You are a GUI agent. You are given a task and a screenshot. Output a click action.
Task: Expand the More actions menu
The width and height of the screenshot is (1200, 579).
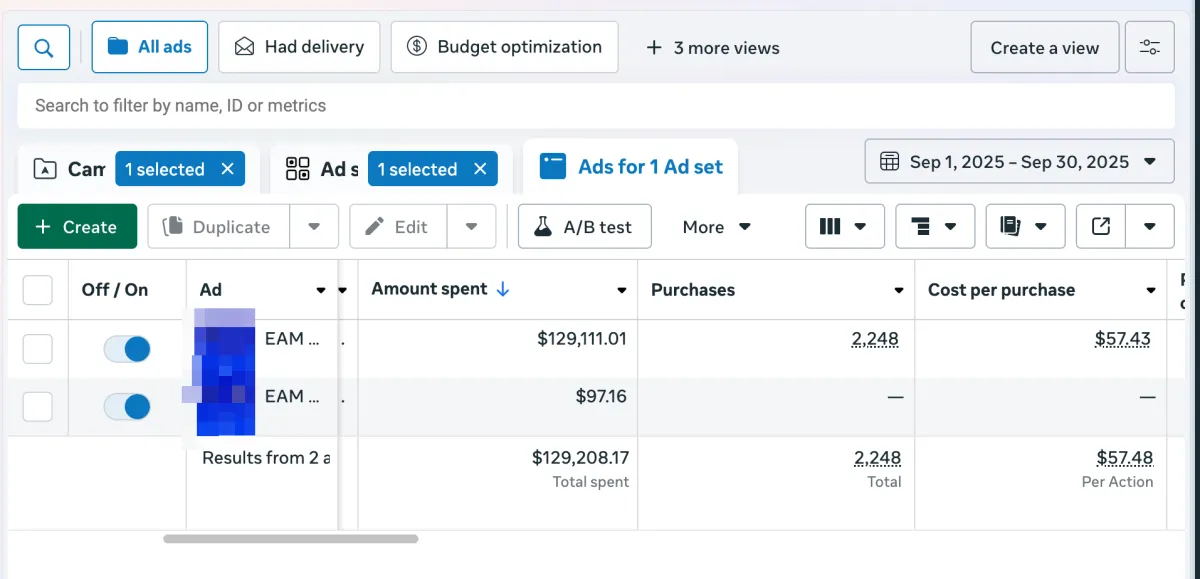point(716,227)
